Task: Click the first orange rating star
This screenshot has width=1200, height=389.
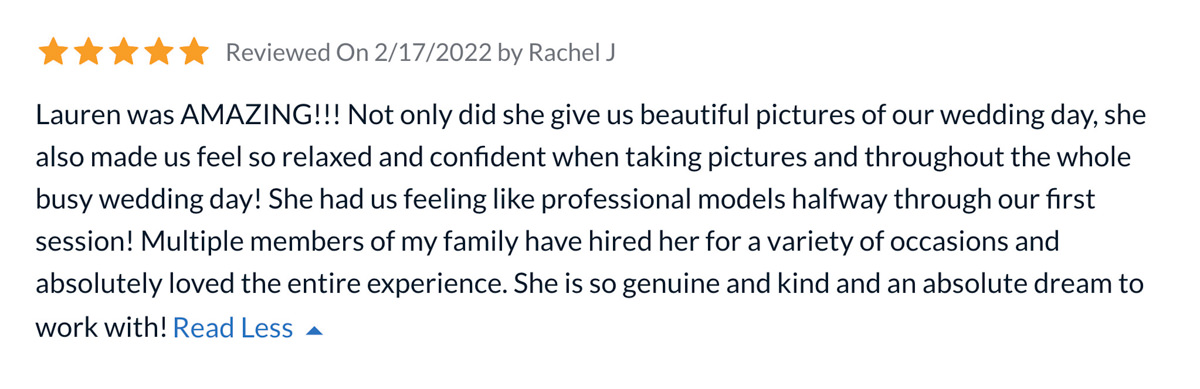Action: pyautogui.click(x=52, y=52)
